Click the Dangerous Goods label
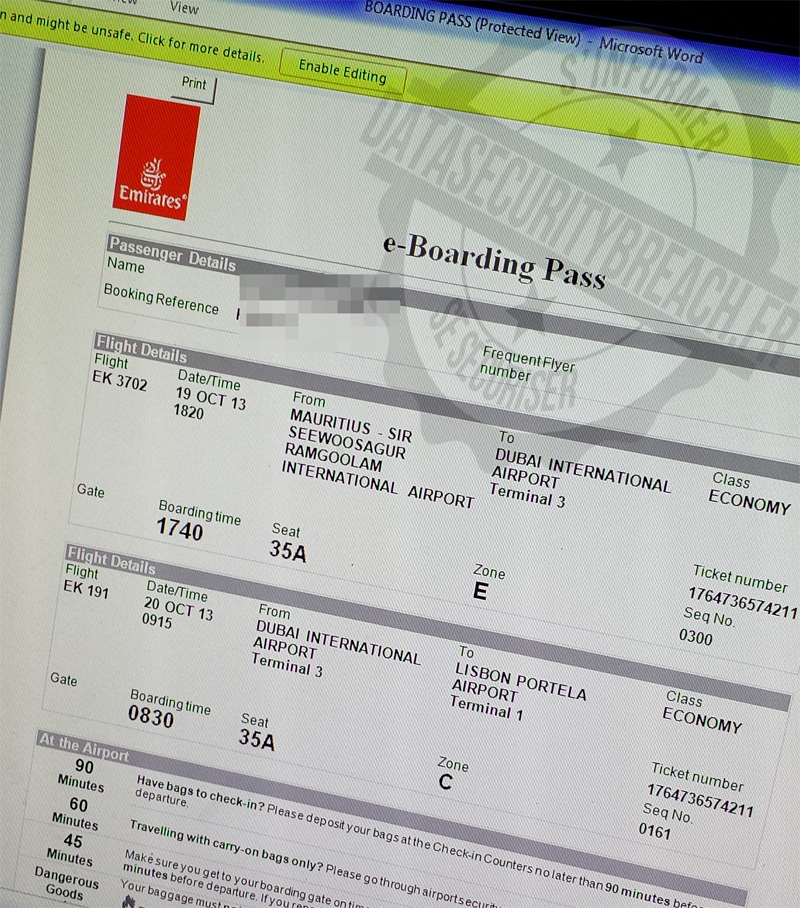The height and width of the screenshot is (908, 800). [x=66, y=883]
